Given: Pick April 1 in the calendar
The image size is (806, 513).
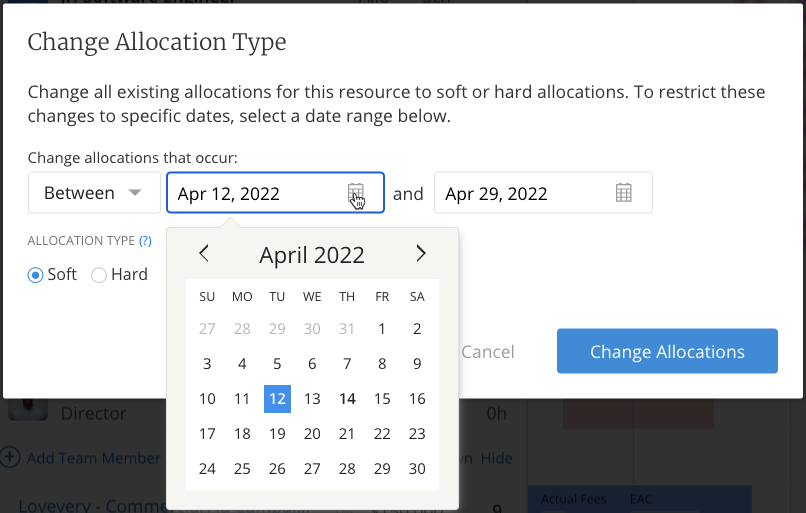Looking at the screenshot, I should (382, 329).
